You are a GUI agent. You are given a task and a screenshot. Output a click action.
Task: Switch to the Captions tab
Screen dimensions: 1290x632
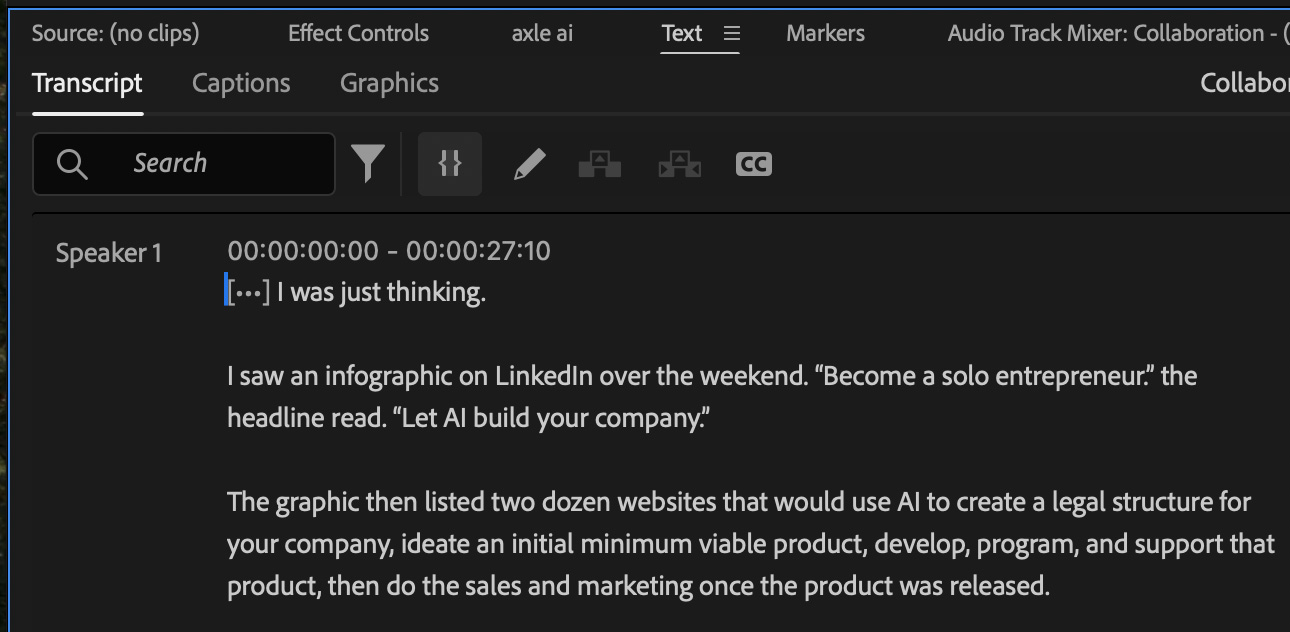[241, 83]
